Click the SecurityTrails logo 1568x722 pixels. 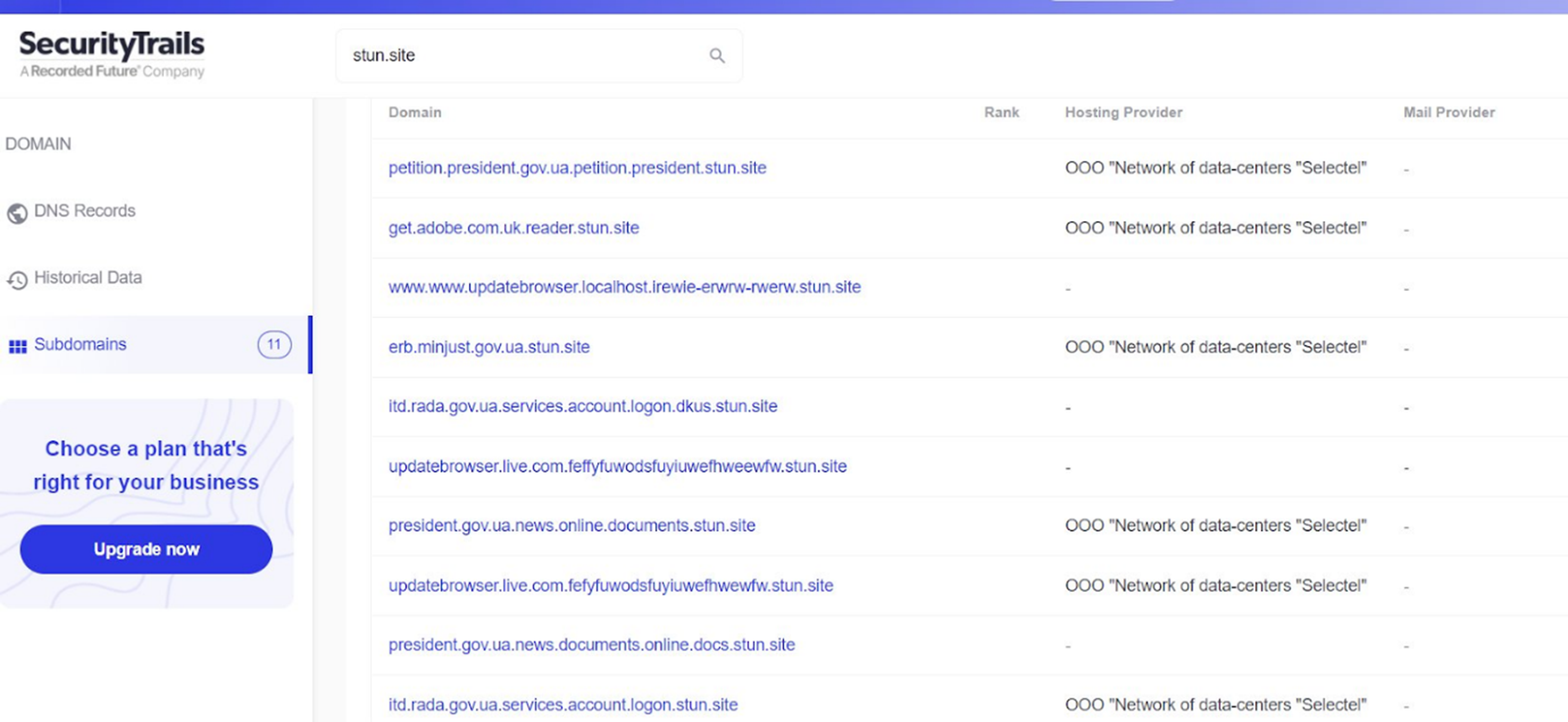[112, 54]
